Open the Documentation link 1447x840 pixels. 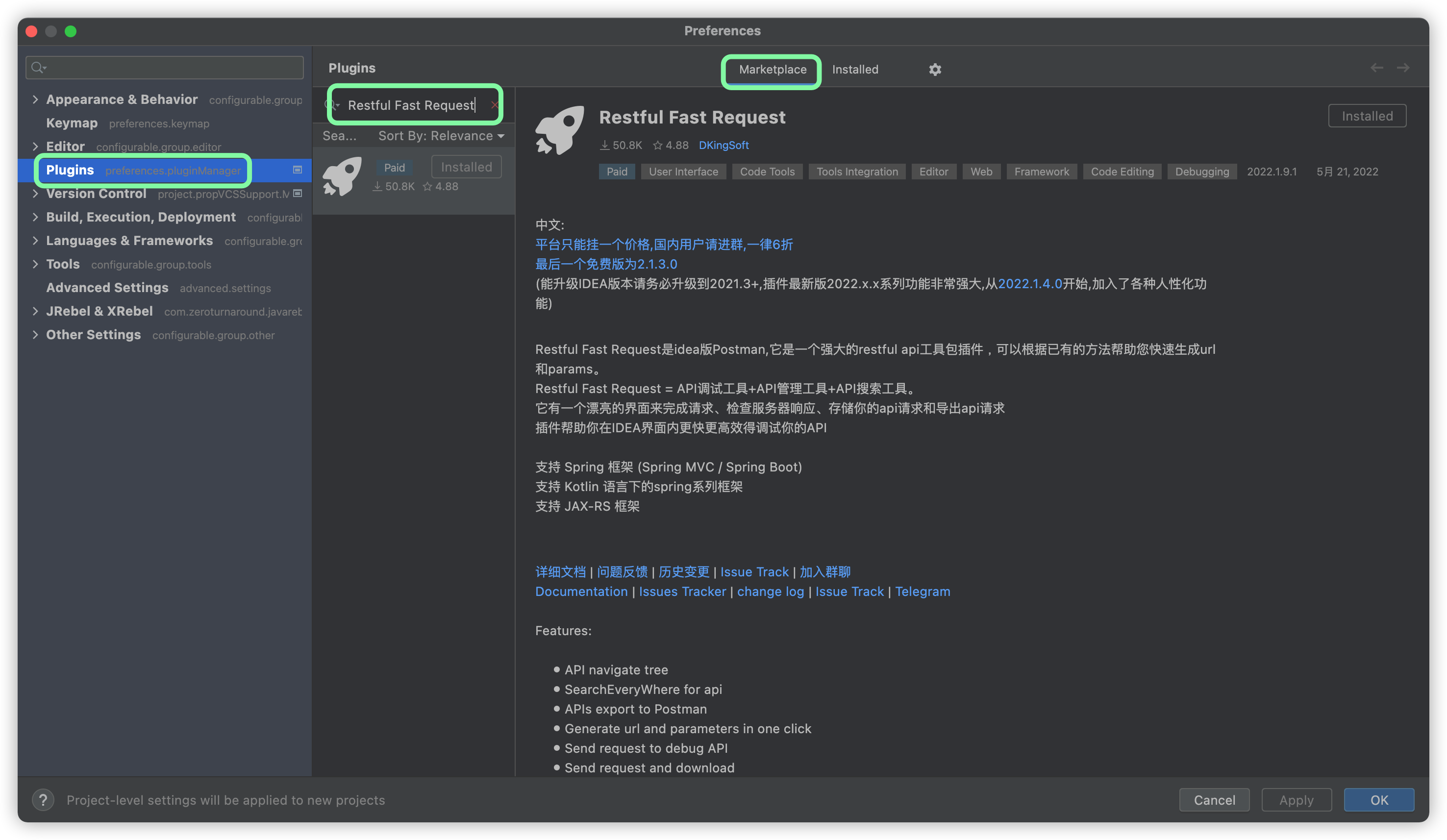pos(581,591)
